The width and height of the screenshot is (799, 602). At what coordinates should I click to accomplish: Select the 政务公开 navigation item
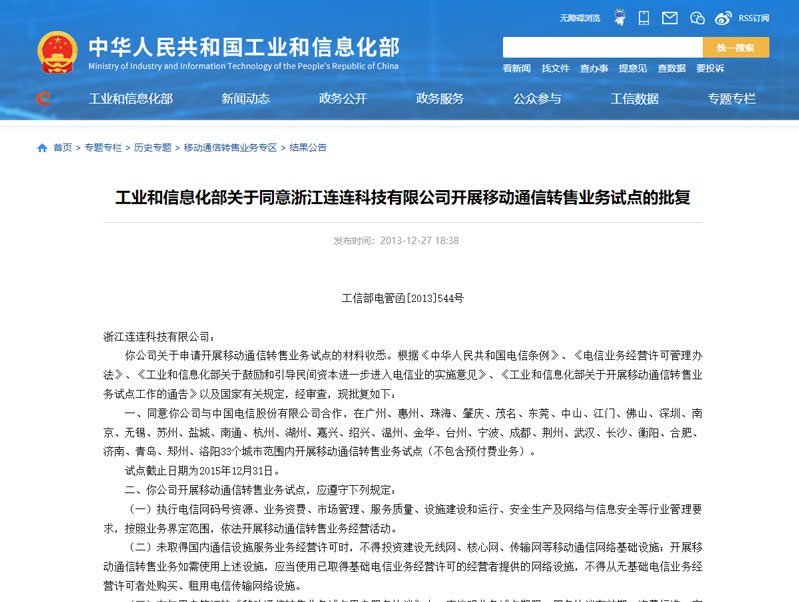[343, 98]
